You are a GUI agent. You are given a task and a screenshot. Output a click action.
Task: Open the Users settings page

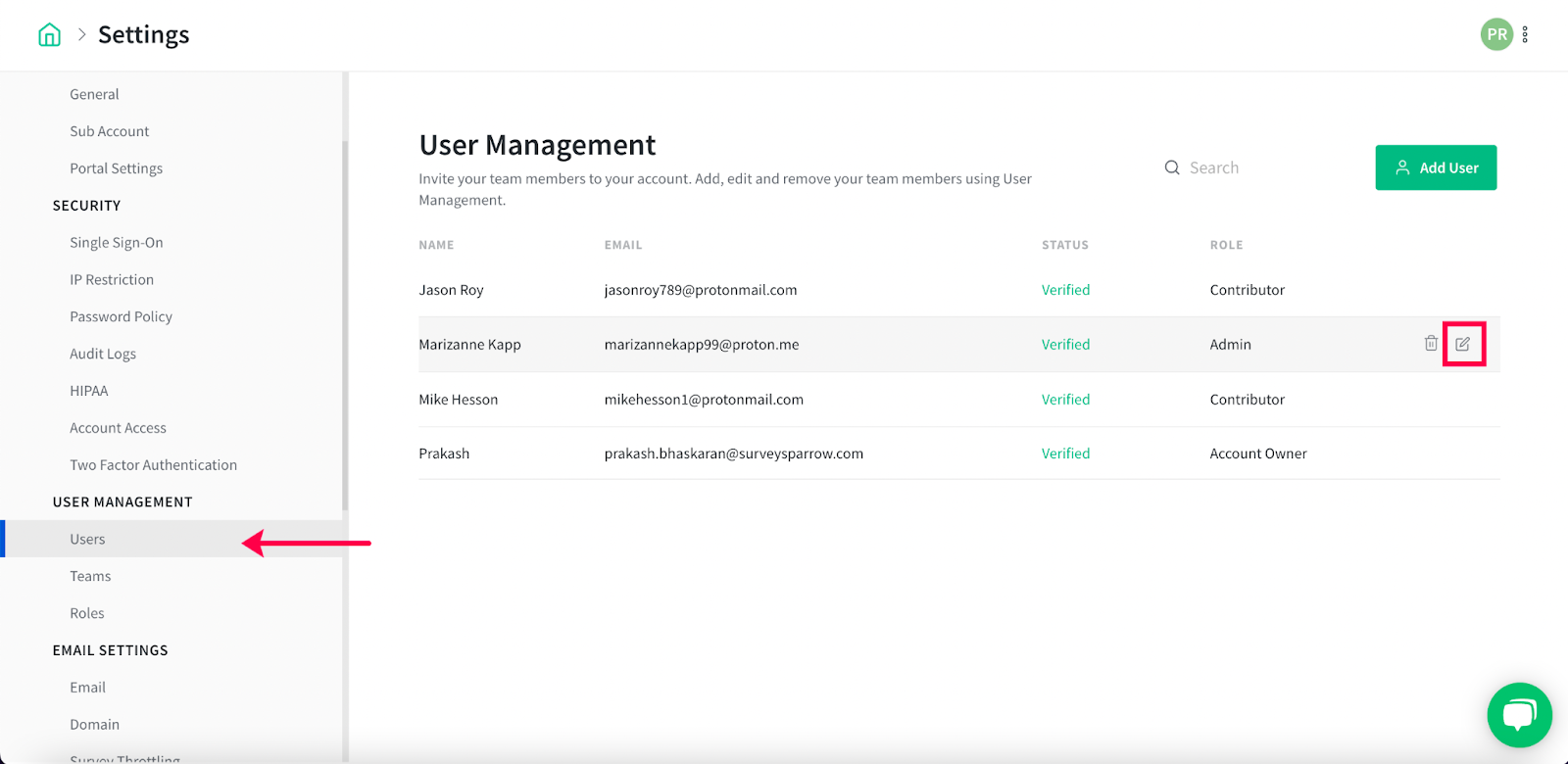point(87,539)
